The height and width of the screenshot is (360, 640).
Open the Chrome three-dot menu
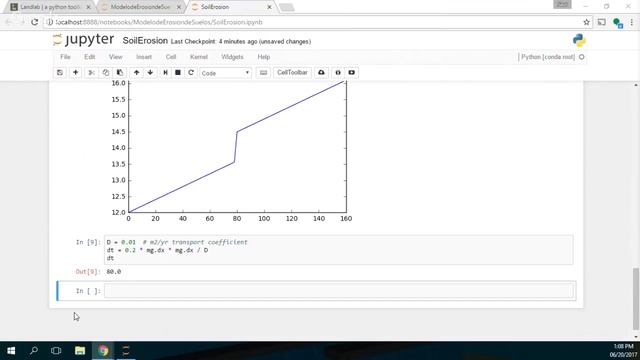click(x=631, y=22)
